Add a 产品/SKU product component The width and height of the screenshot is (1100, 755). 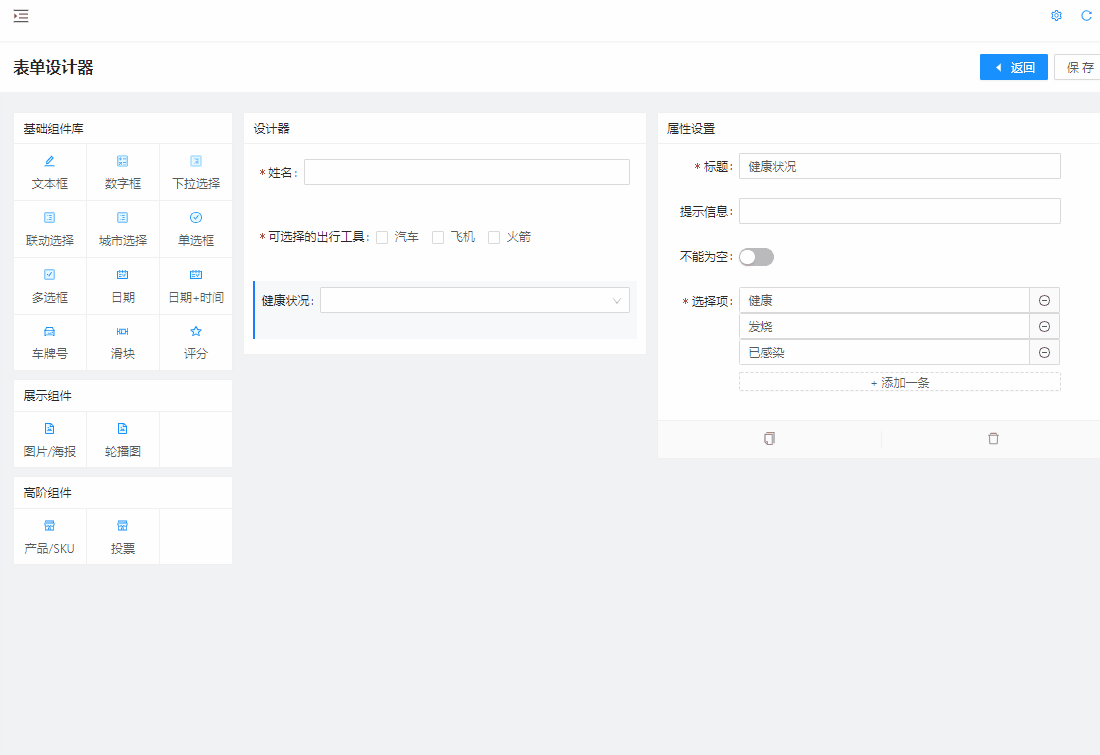50,537
